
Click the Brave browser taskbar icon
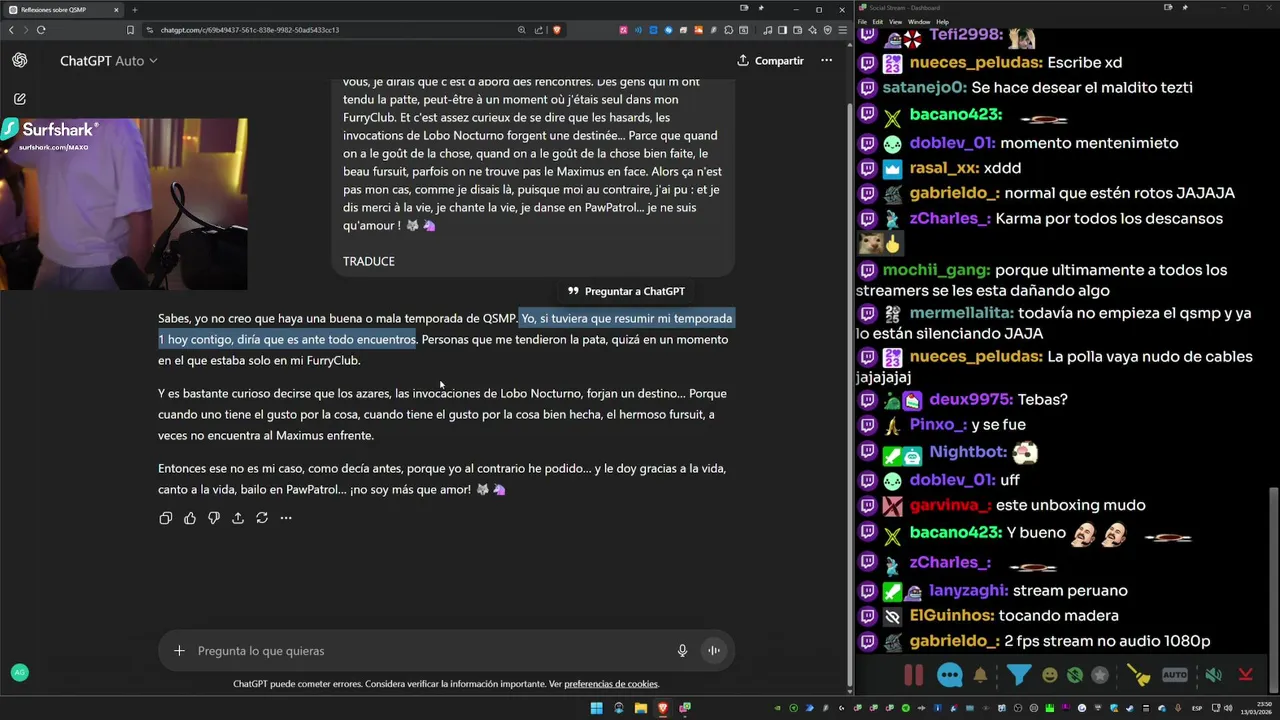pyautogui.click(x=663, y=708)
